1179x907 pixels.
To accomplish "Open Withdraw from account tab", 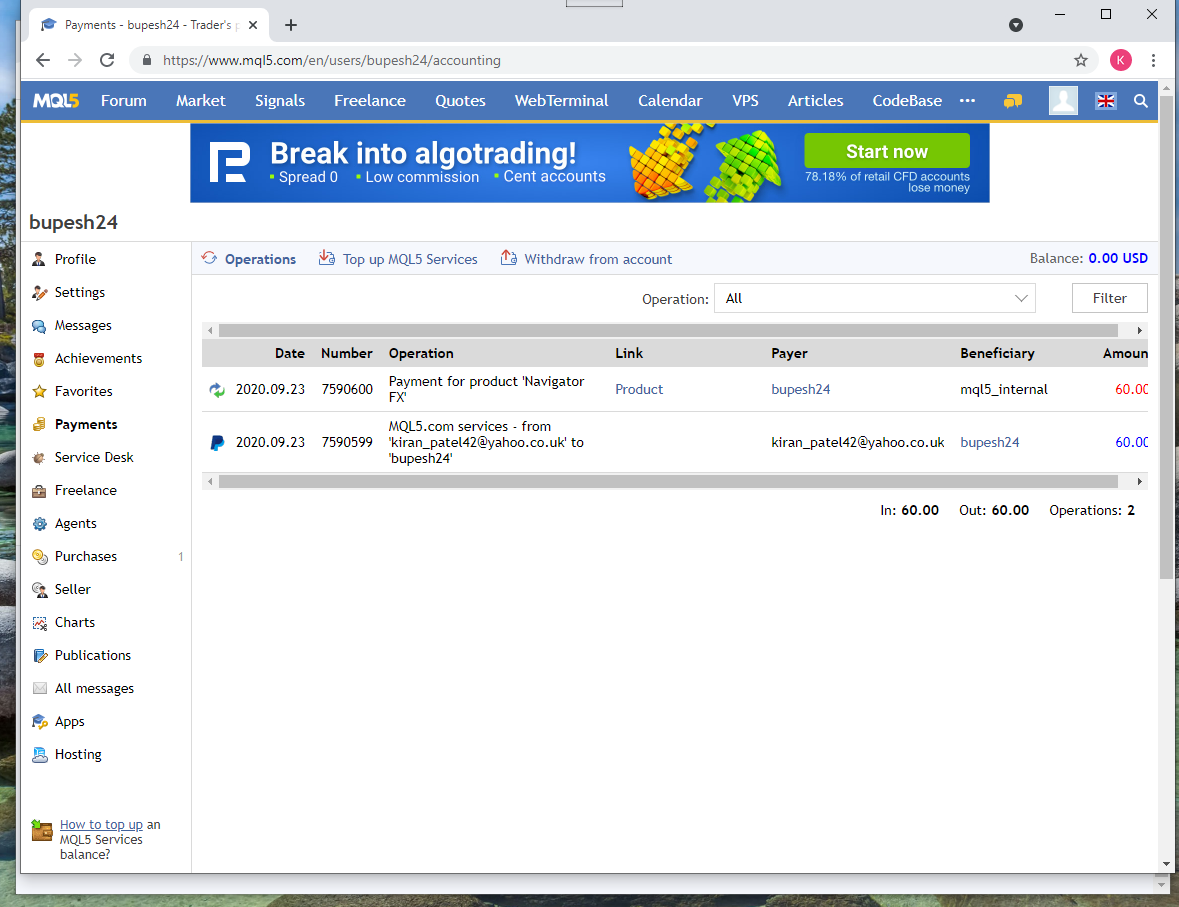I will [x=586, y=259].
